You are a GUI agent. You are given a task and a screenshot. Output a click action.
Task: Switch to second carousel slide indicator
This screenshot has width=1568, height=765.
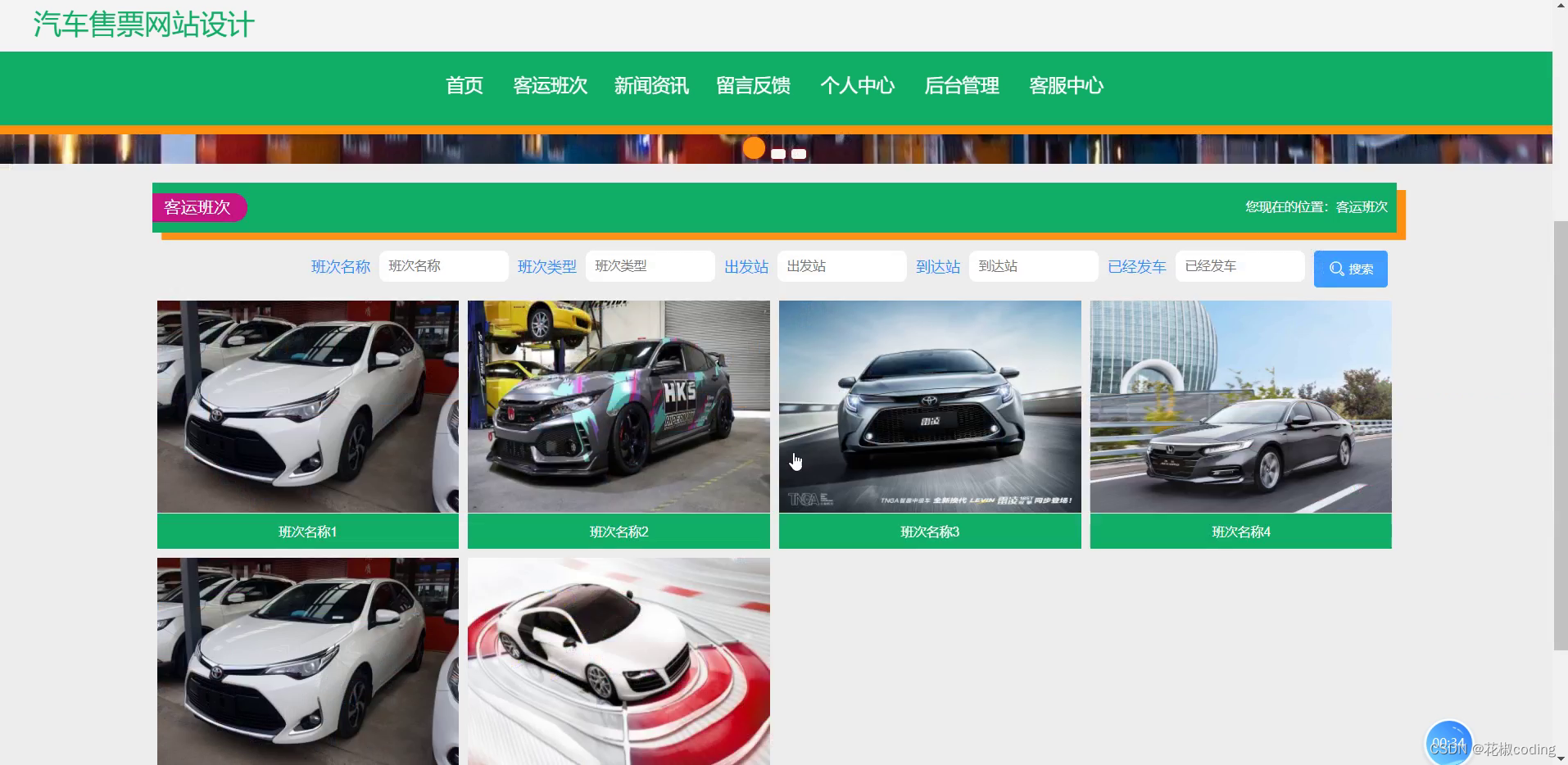point(778,154)
